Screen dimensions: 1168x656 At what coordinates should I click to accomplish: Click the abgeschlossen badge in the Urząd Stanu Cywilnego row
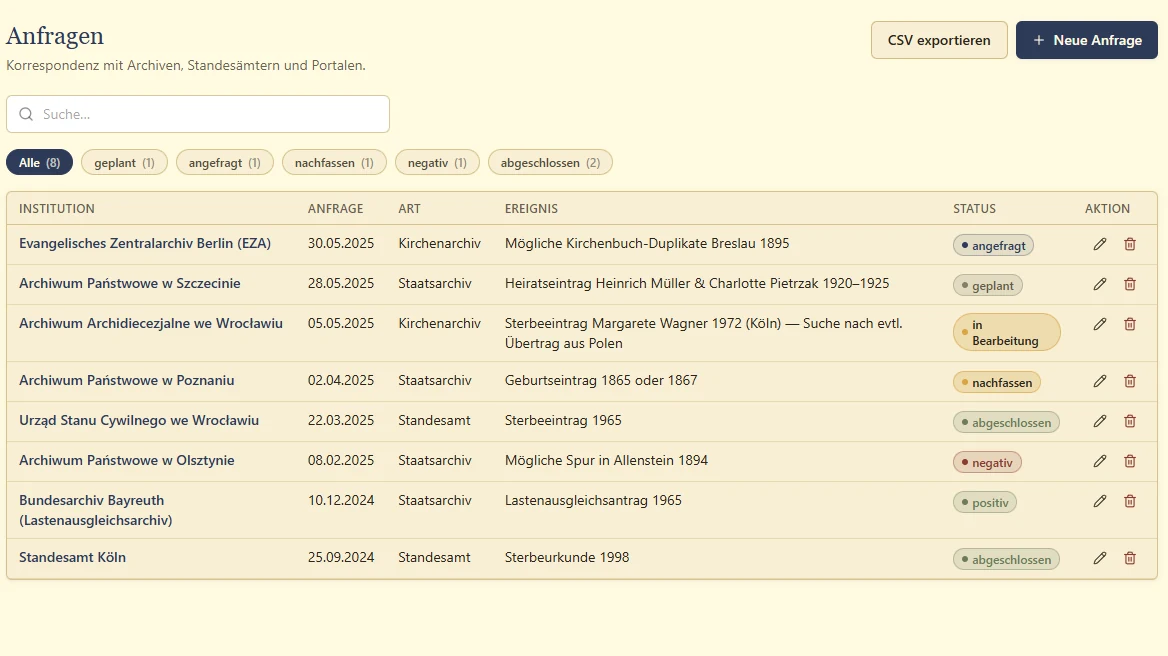(1006, 423)
